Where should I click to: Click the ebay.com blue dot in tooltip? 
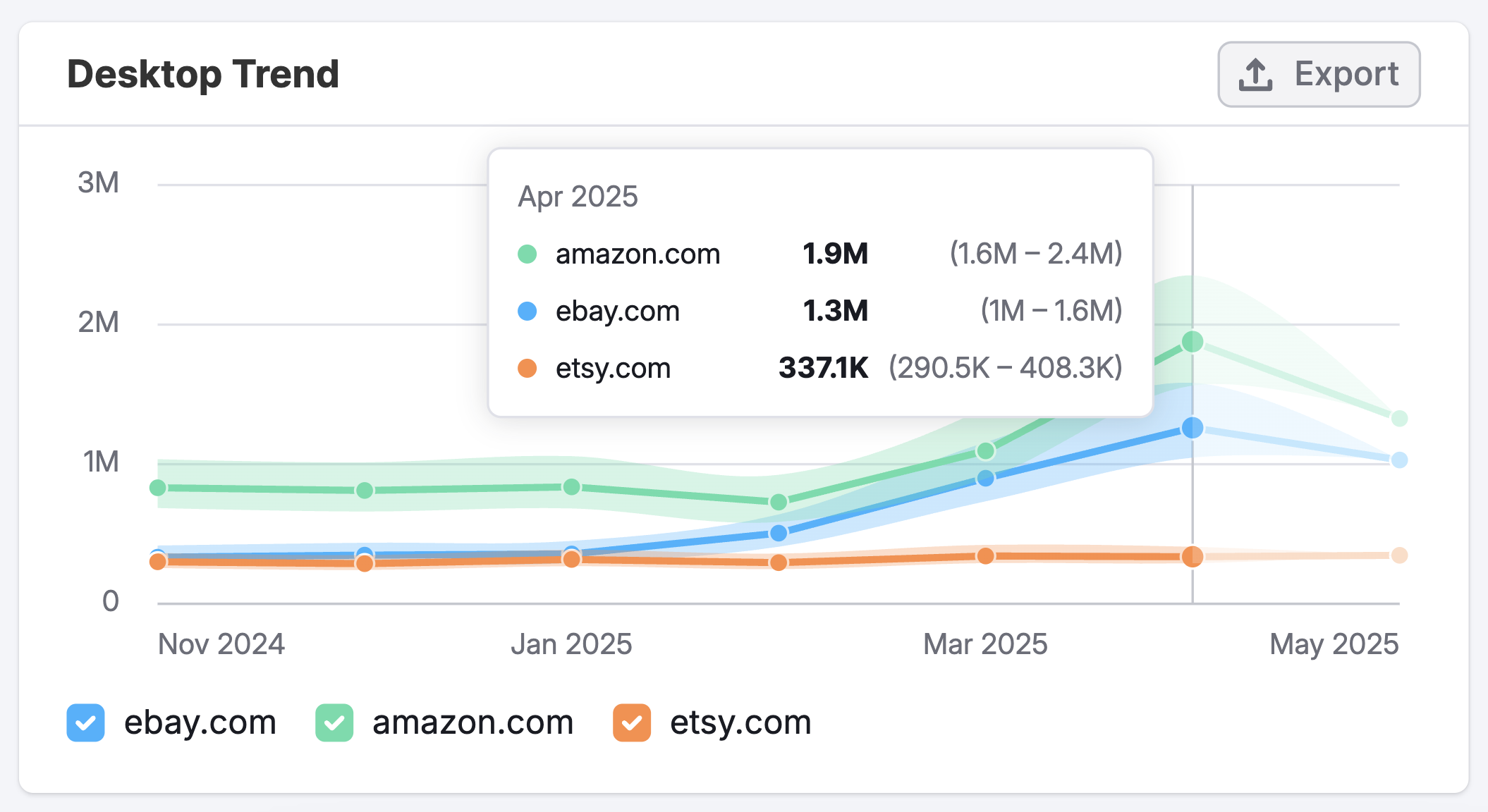pos(527,311)
